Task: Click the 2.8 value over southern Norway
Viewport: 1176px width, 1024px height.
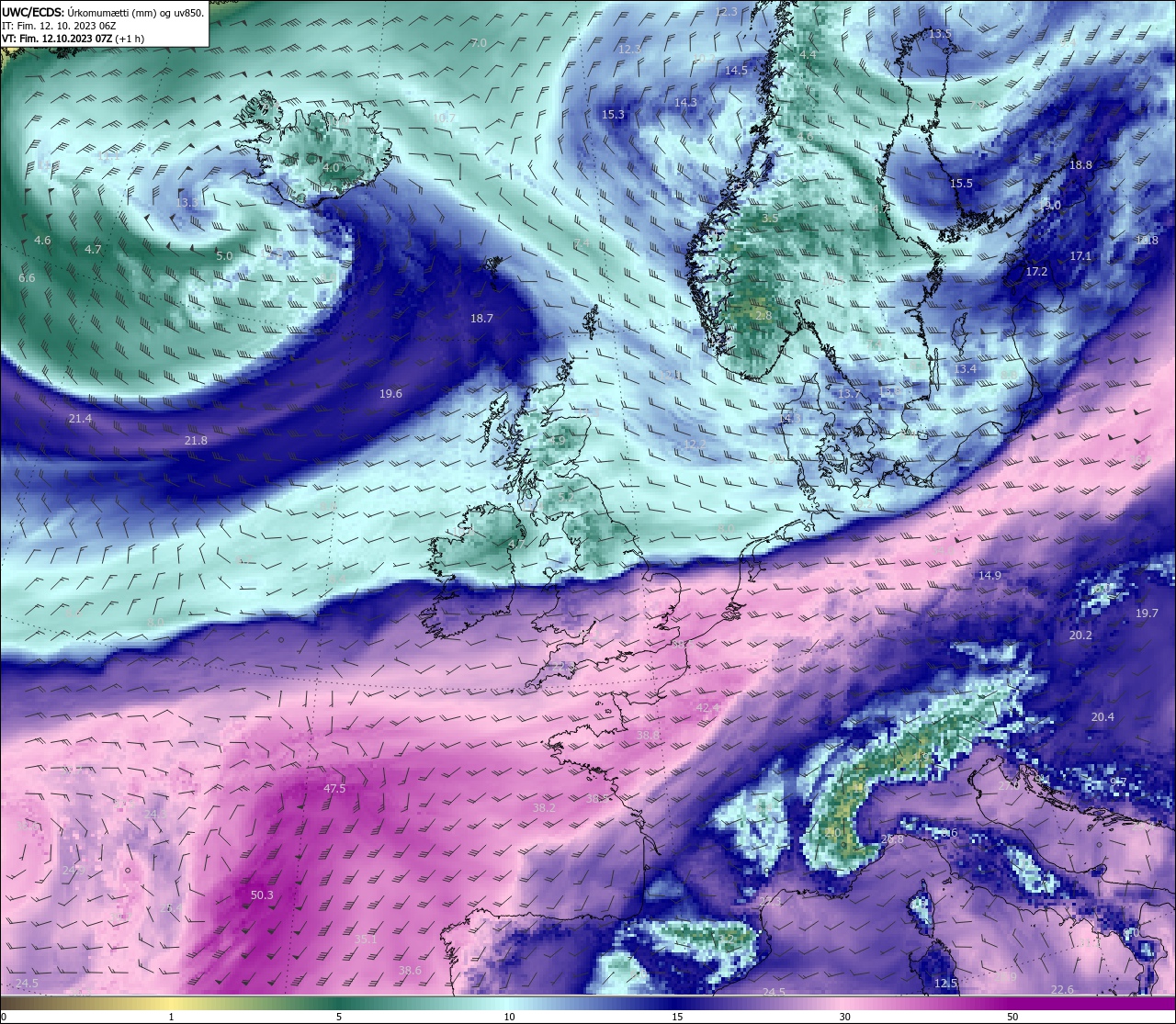Action: coord(763,316)
